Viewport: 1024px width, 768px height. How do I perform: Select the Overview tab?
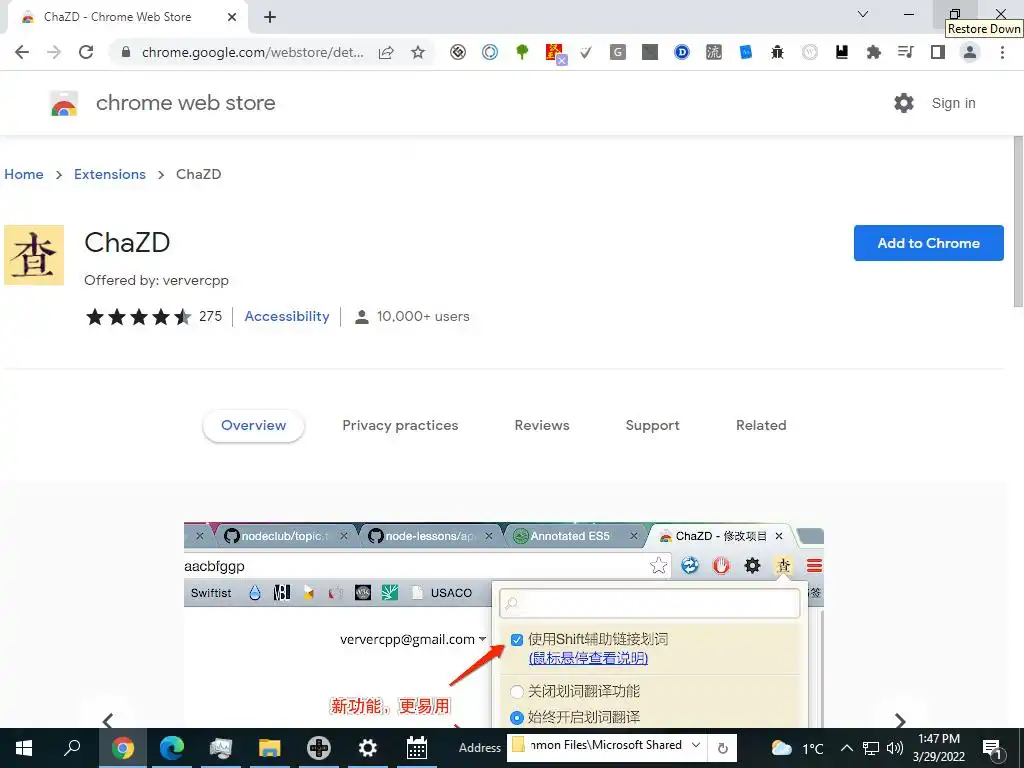[x=253, y=425]
